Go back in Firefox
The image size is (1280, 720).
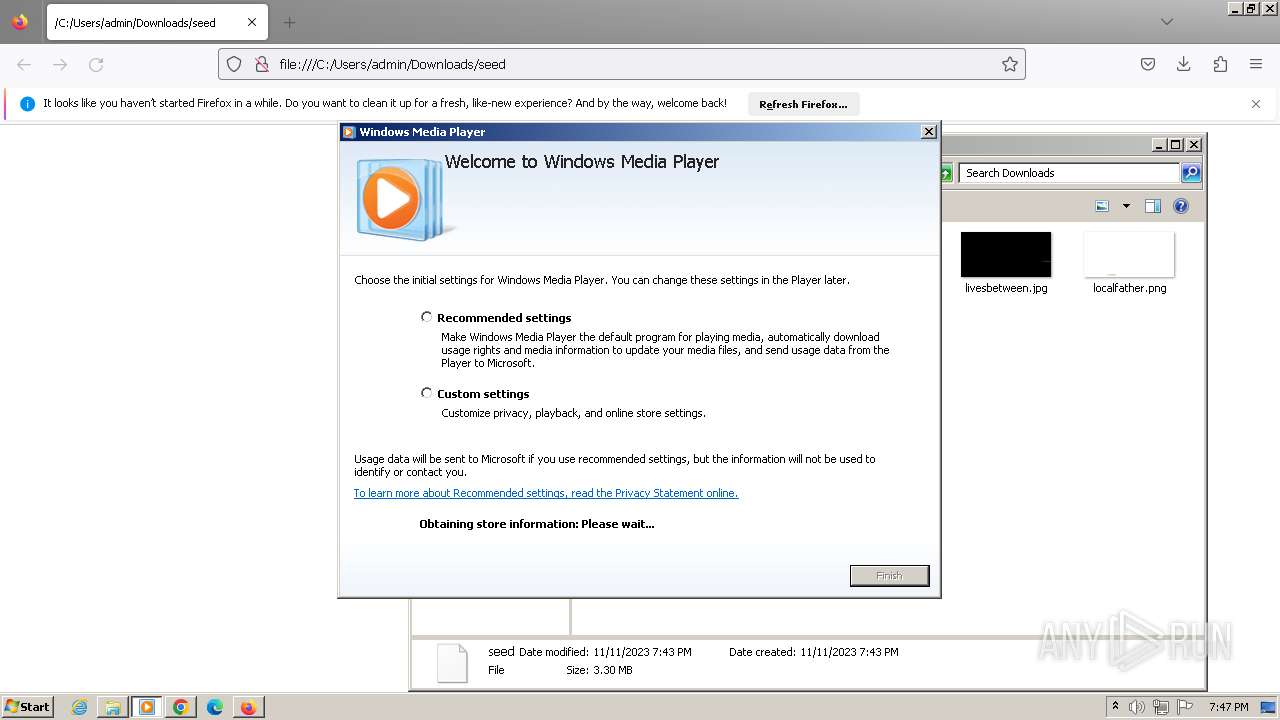(24, 64)
